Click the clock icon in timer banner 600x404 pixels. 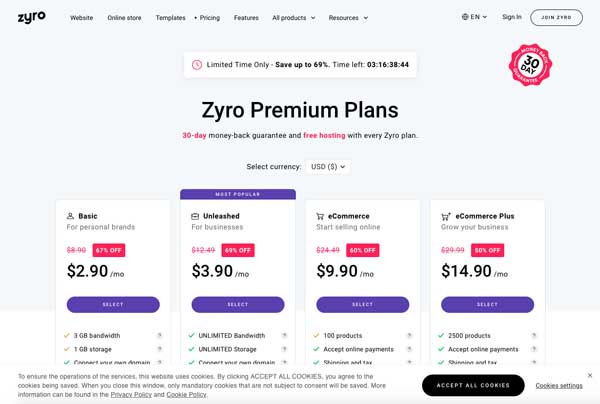197,65
